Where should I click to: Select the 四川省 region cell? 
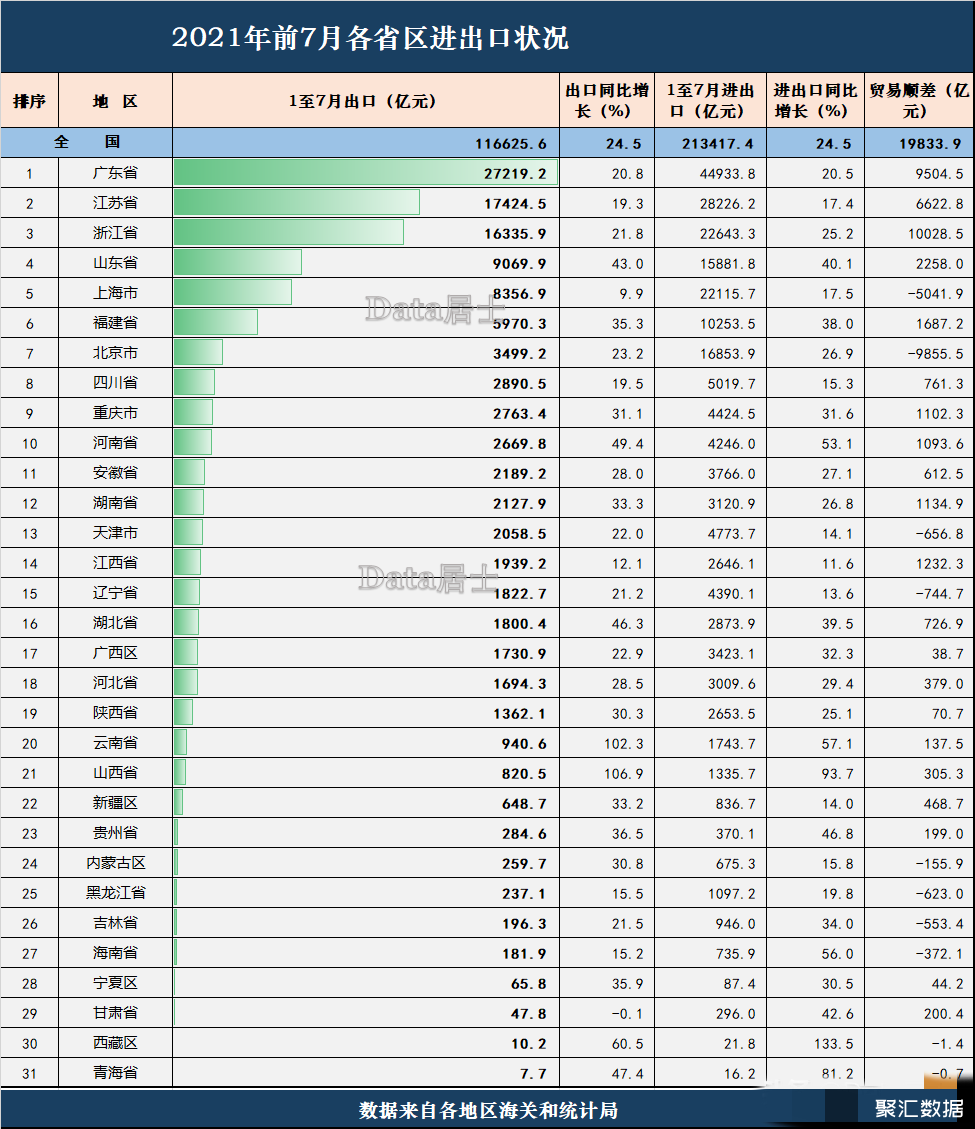[x=115, y=383]
